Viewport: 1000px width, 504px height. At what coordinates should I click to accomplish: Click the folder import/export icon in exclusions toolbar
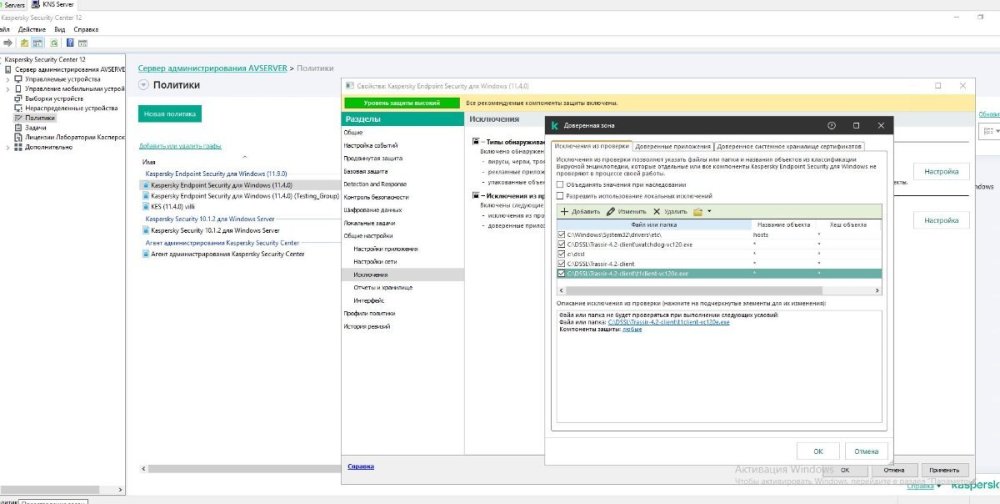point(698,212)
